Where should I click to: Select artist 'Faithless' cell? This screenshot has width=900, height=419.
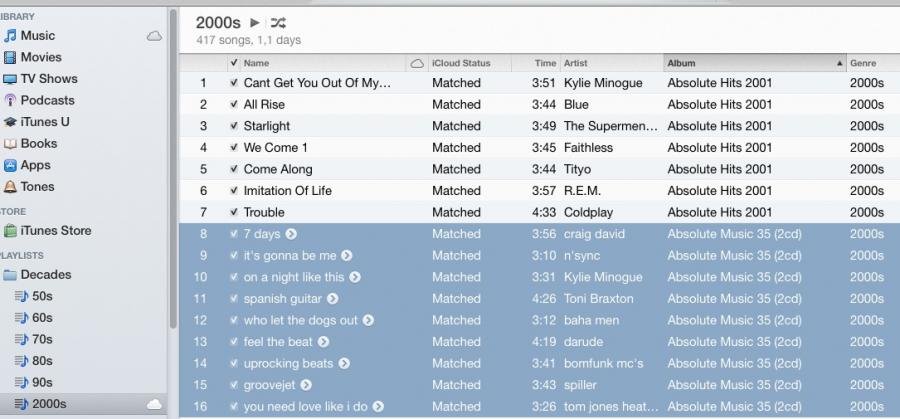pyautogui.click(x=588, y=148)
